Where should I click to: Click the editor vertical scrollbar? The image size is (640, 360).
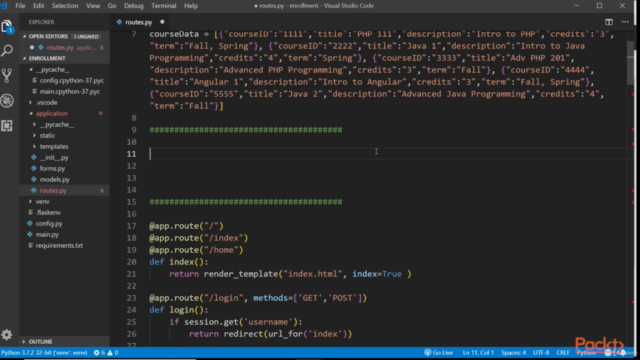(631, 63)
